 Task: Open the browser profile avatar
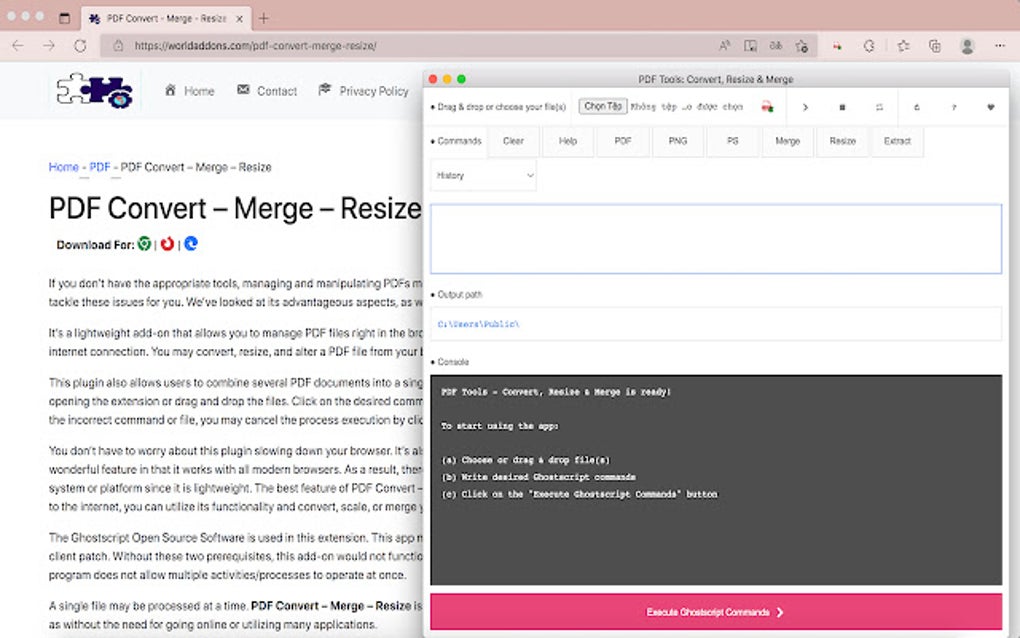[967, 46]
